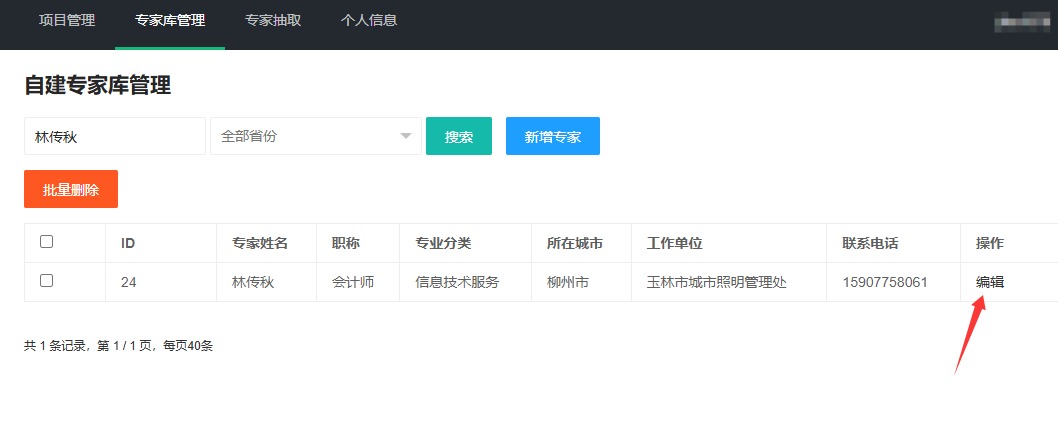This screenshot has height=439, width=1058.
Task: Click the 新增专家 button
Action: 553,136
